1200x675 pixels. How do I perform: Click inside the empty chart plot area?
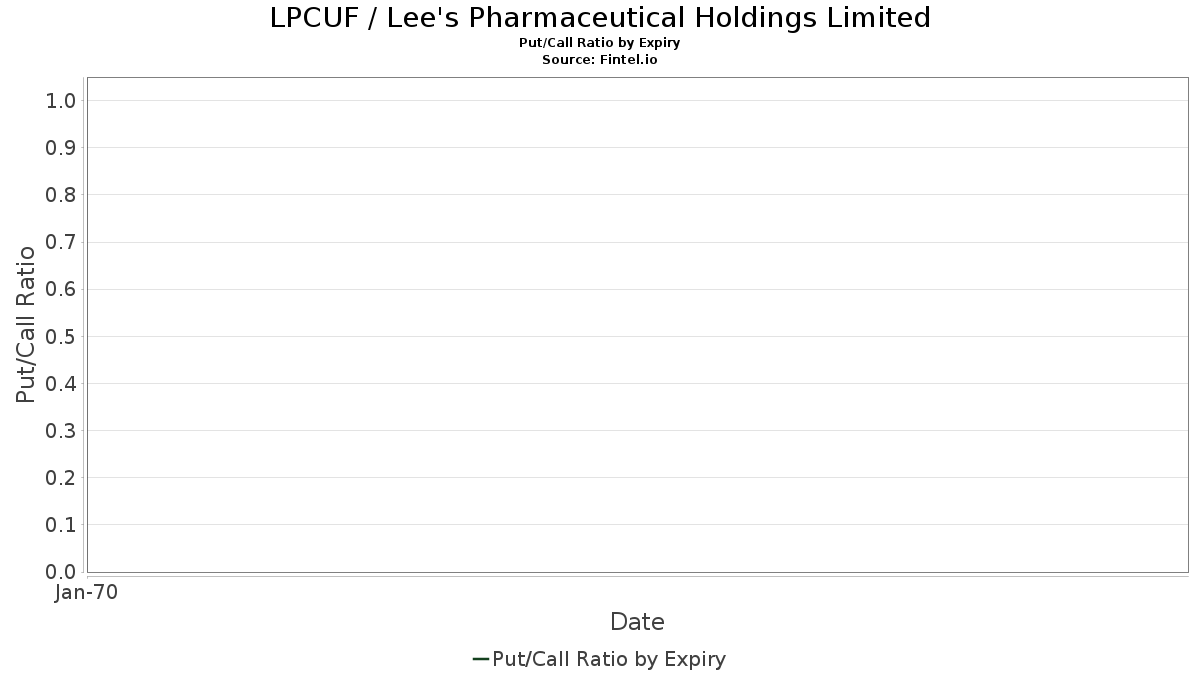[637, 324]
